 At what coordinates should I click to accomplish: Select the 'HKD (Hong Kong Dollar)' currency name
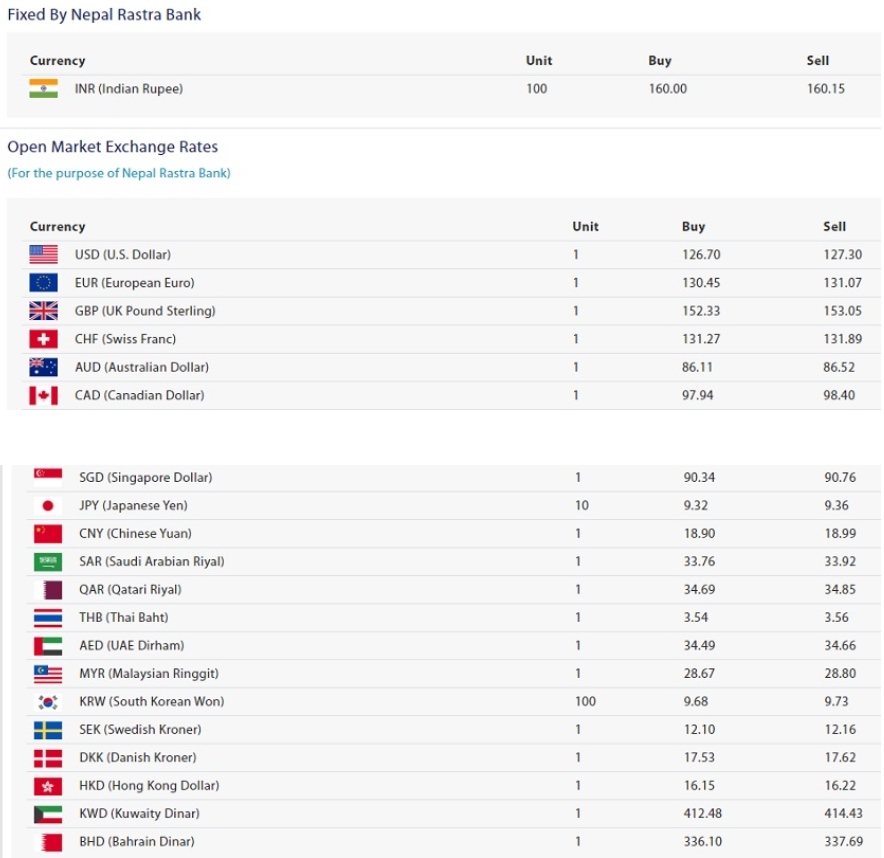(149, 785)
